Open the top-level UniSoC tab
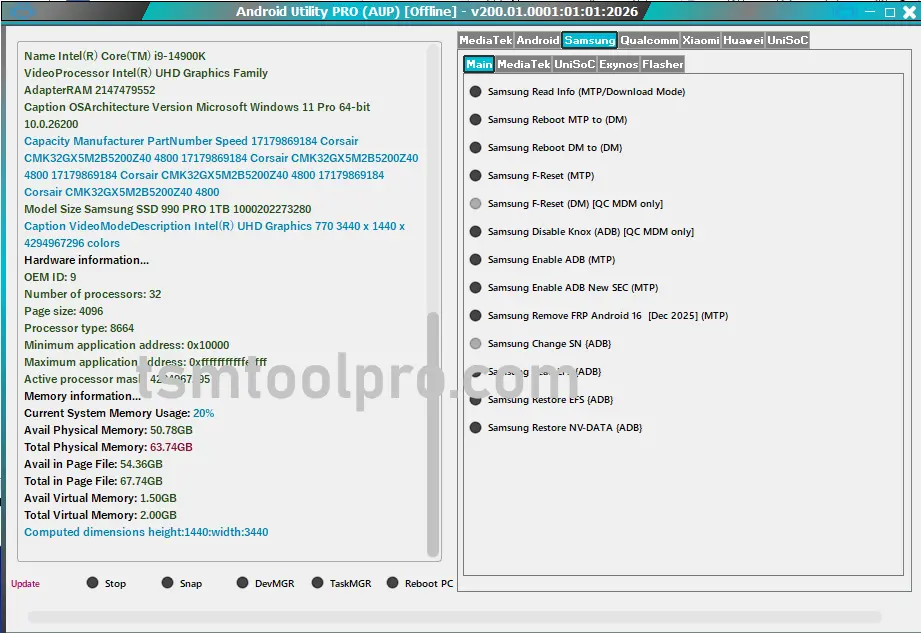921x633 pixels. (788, 41)
